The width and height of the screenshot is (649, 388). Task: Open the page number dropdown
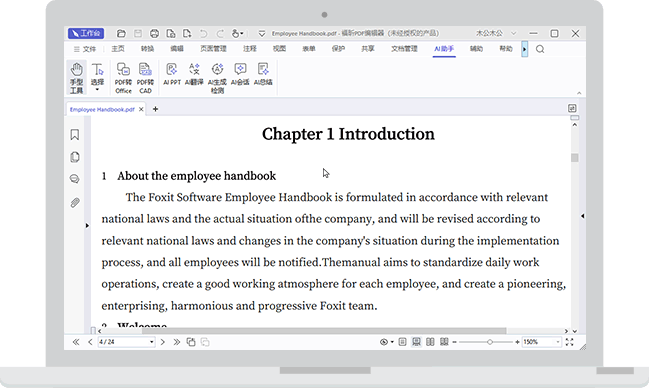[x=151, y=342]
